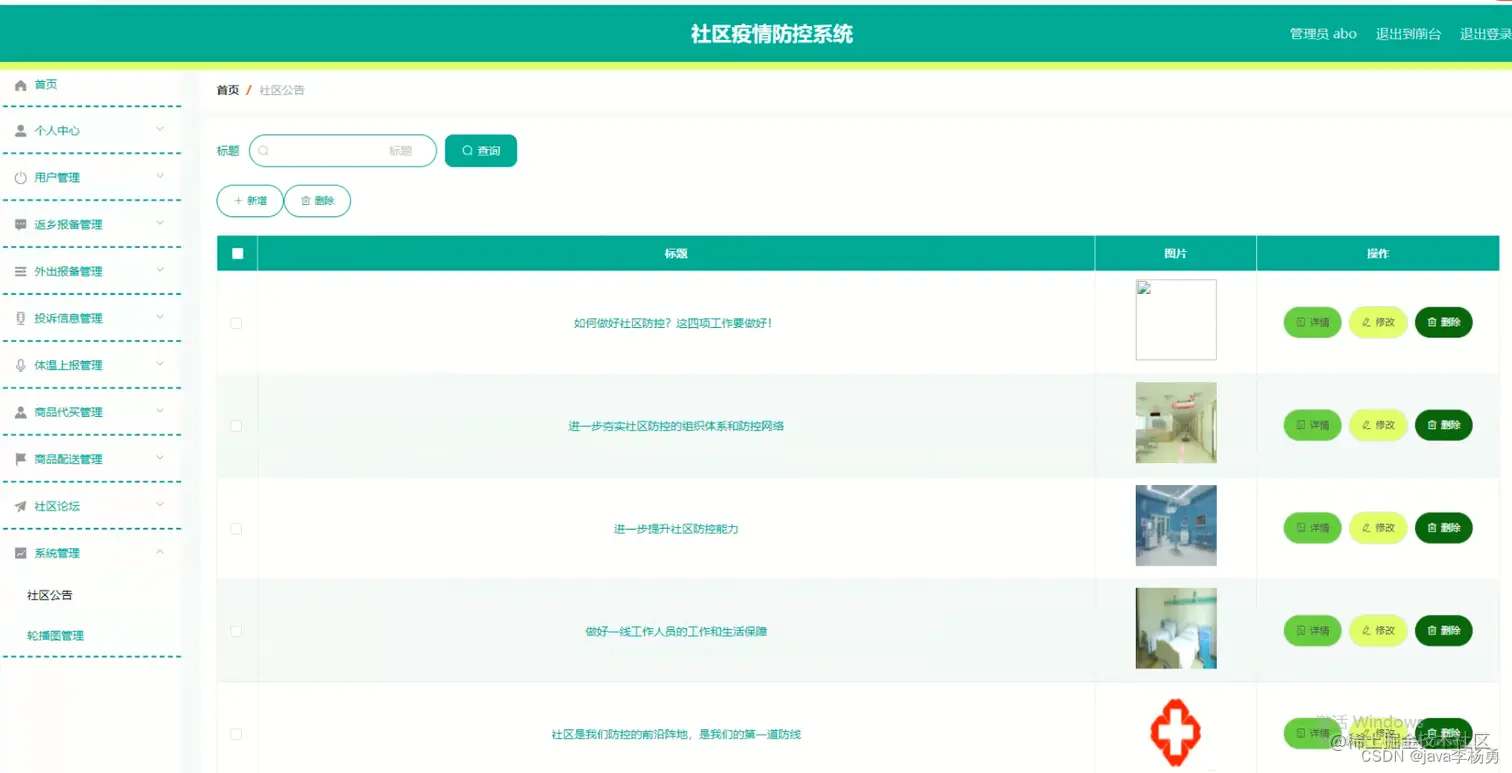Click the user icon next to 商品代买管理
Image resolution: width=1512 pixels, height=773 pixels.
21,413
